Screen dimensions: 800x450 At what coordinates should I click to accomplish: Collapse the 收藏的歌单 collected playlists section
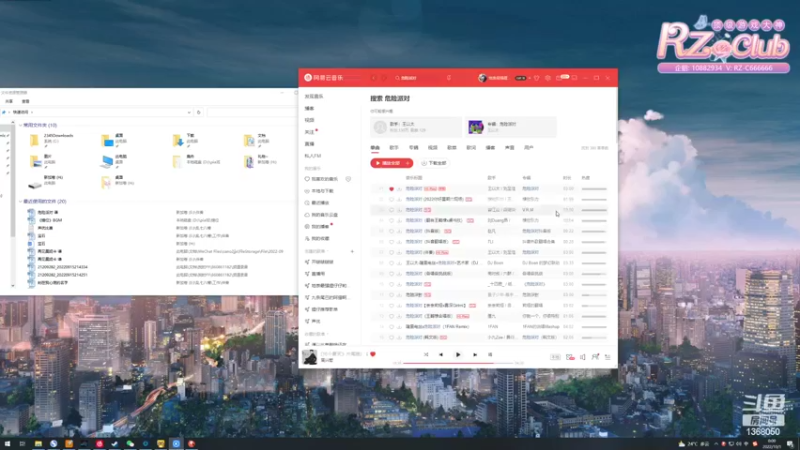(x=316, y=334)
